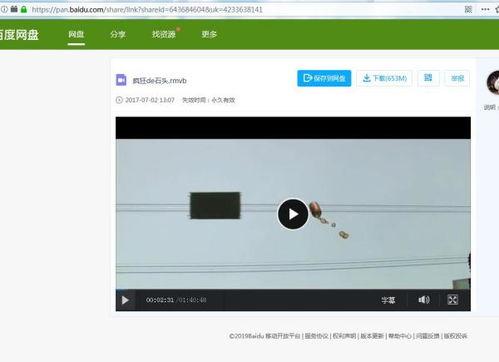Screen dimensions: 499x362
Task: Open the info icon in address bar
Action: point(4,9)
